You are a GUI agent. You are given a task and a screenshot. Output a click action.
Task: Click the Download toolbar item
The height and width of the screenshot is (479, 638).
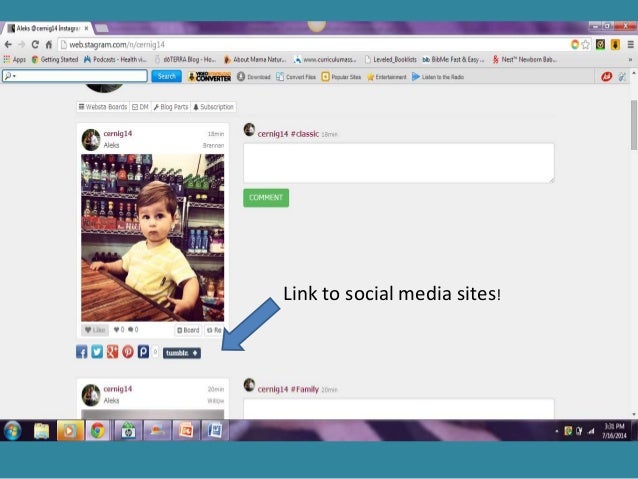tap(254, 77)
